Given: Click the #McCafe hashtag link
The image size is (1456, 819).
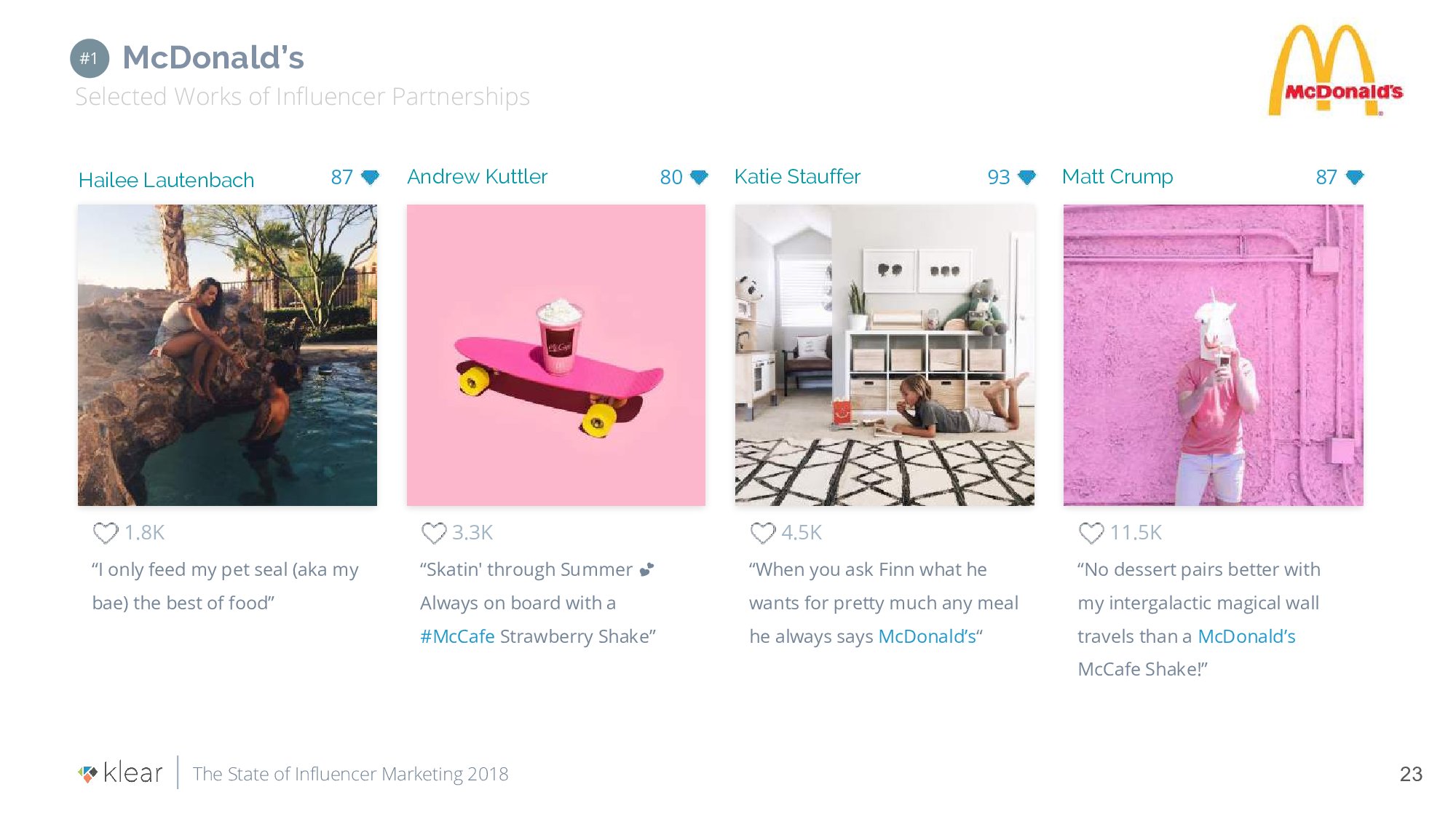Looking at the screenshot, I should [457, 636].
